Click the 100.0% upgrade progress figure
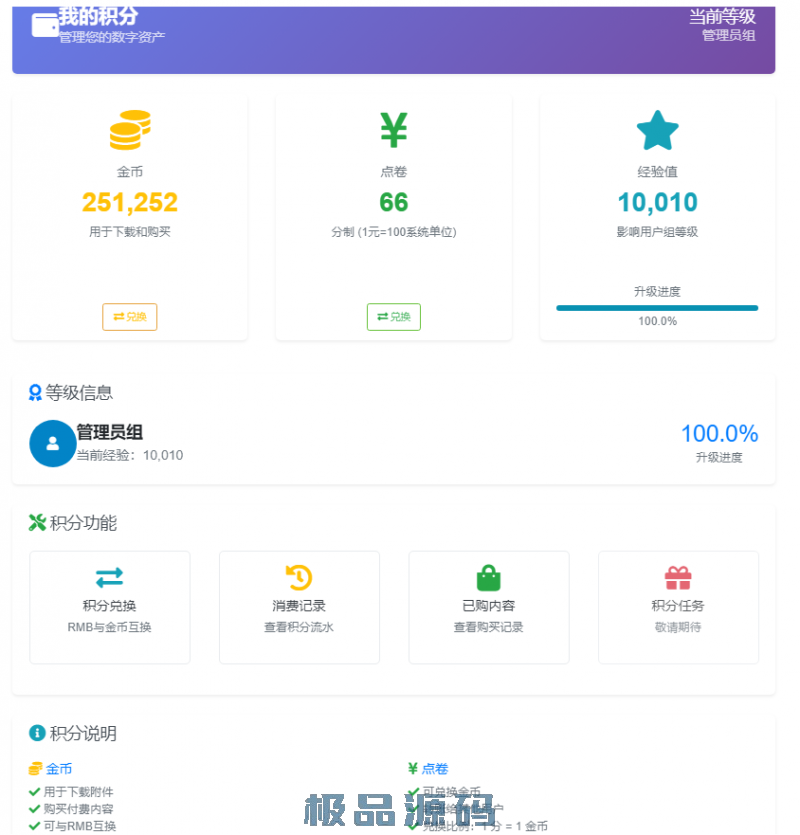 719,434
